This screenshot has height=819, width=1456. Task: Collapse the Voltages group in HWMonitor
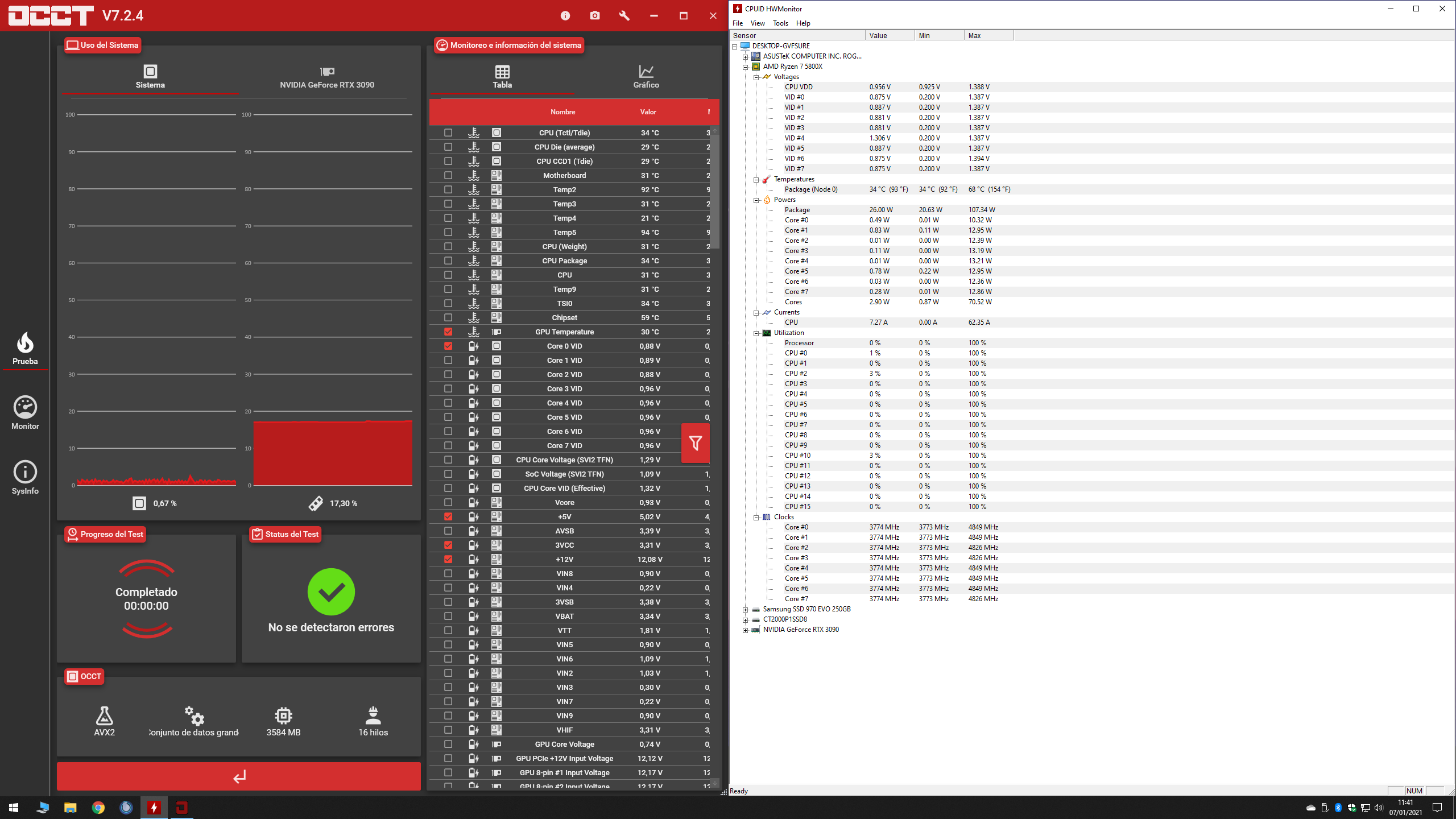coord(756,77)
